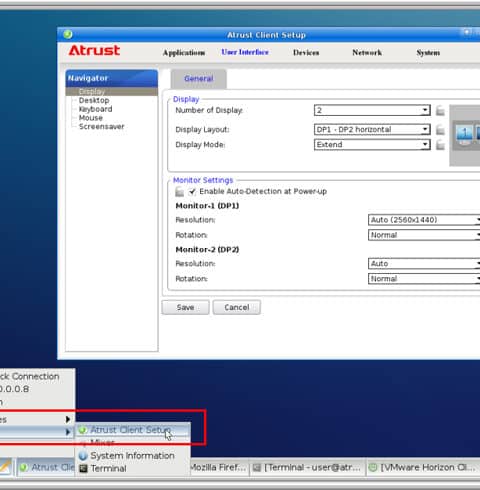
Task: Click green icon next to Atrust Client Setup menu entry
Action: pos(83,430)
